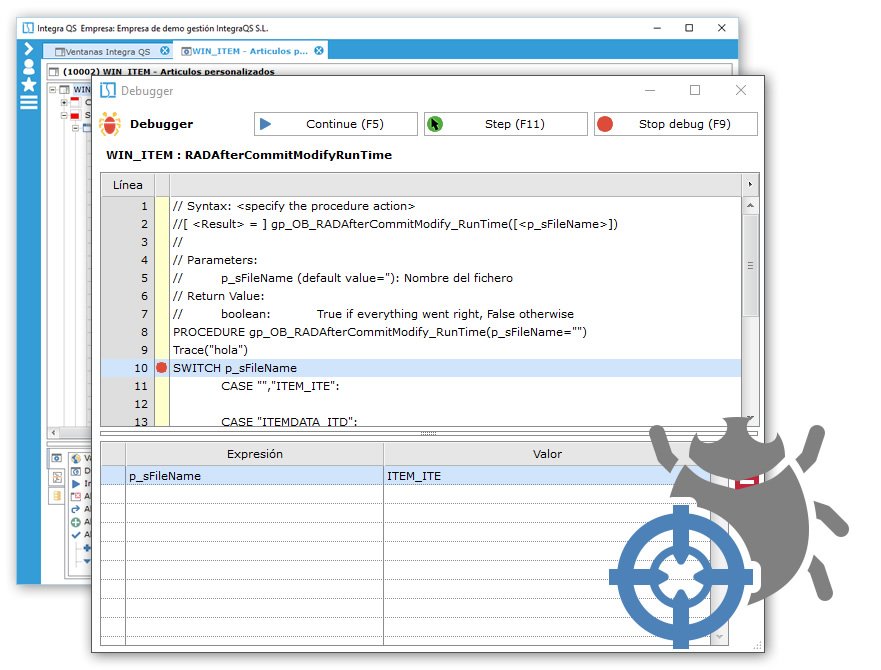
Task: Click the Step (F11) button
Action: click(x=506, y=124)
